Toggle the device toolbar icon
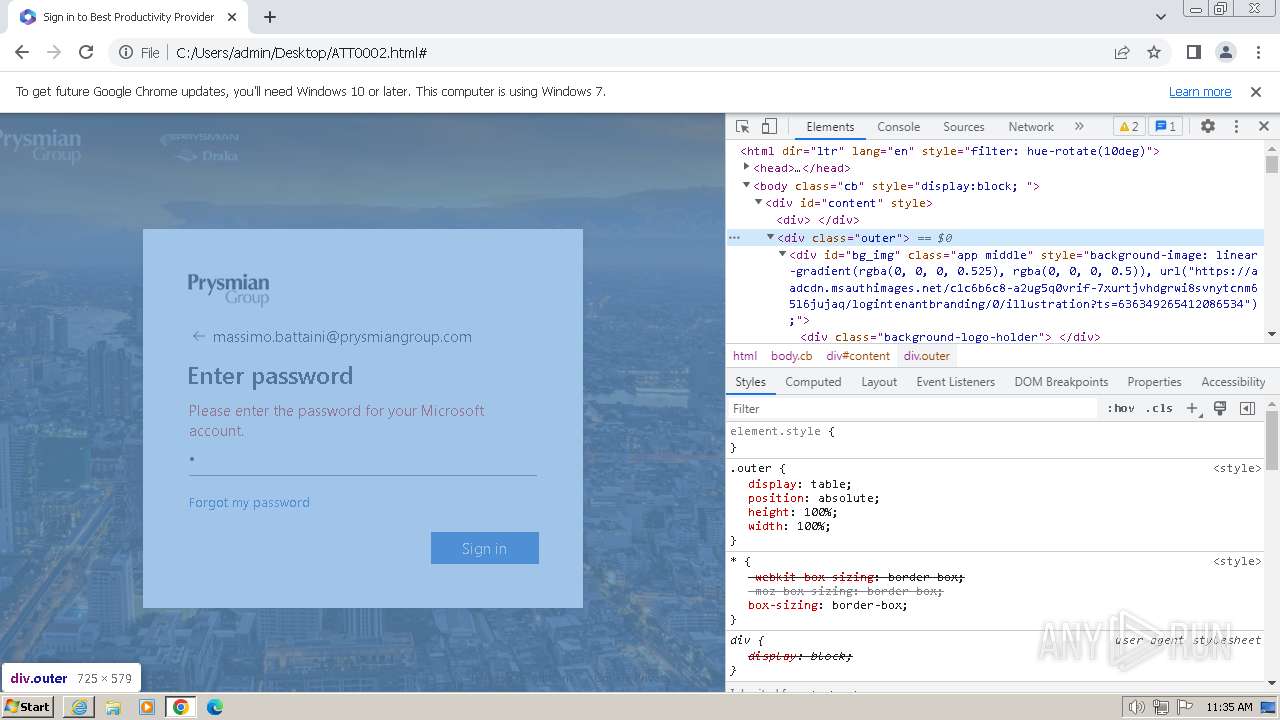This screenshot has width=1280, height=720. point(769,127)
